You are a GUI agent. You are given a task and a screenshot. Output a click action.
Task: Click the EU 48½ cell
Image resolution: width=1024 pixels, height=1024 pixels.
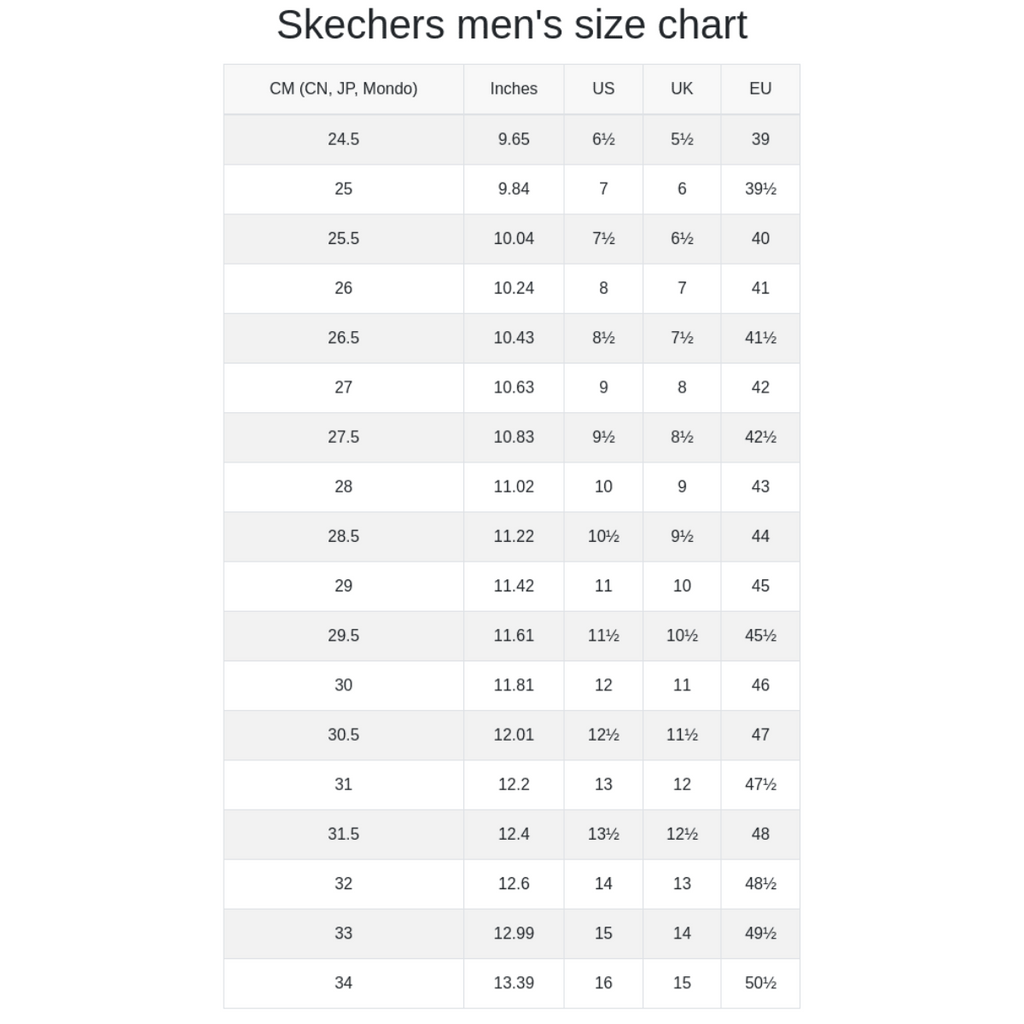[760, 884]
